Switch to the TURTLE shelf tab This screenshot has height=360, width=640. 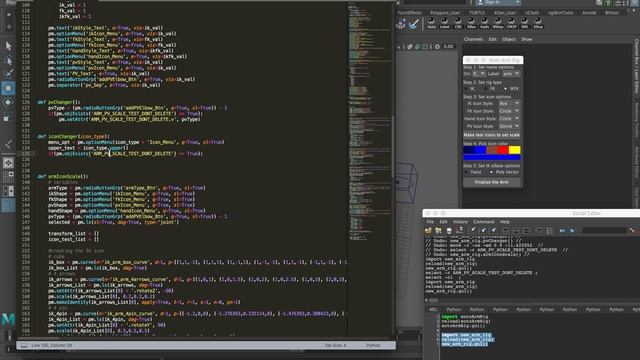coord(477,13)
